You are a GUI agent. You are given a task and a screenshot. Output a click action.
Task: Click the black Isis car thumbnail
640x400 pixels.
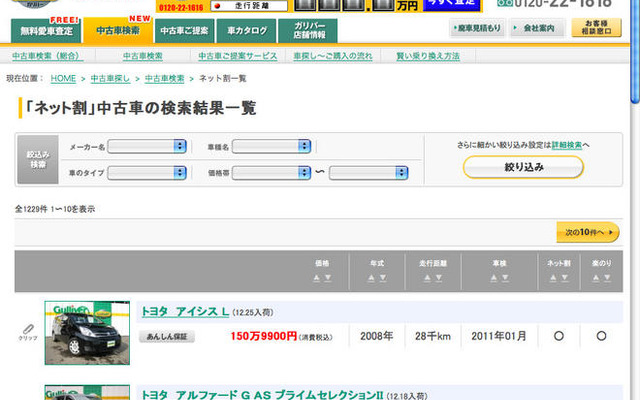pyautogui.click(x=87, y=333)
